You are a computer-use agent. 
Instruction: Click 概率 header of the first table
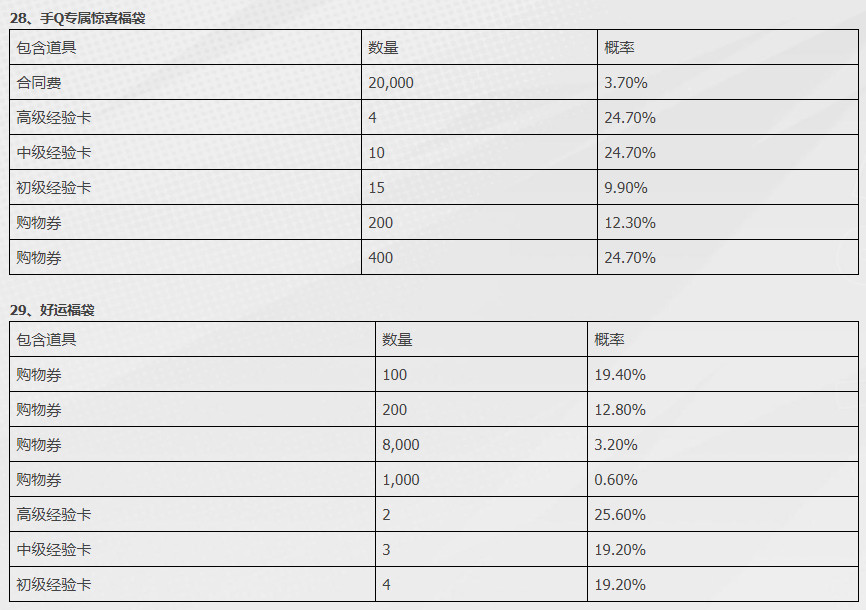(619, 48)
